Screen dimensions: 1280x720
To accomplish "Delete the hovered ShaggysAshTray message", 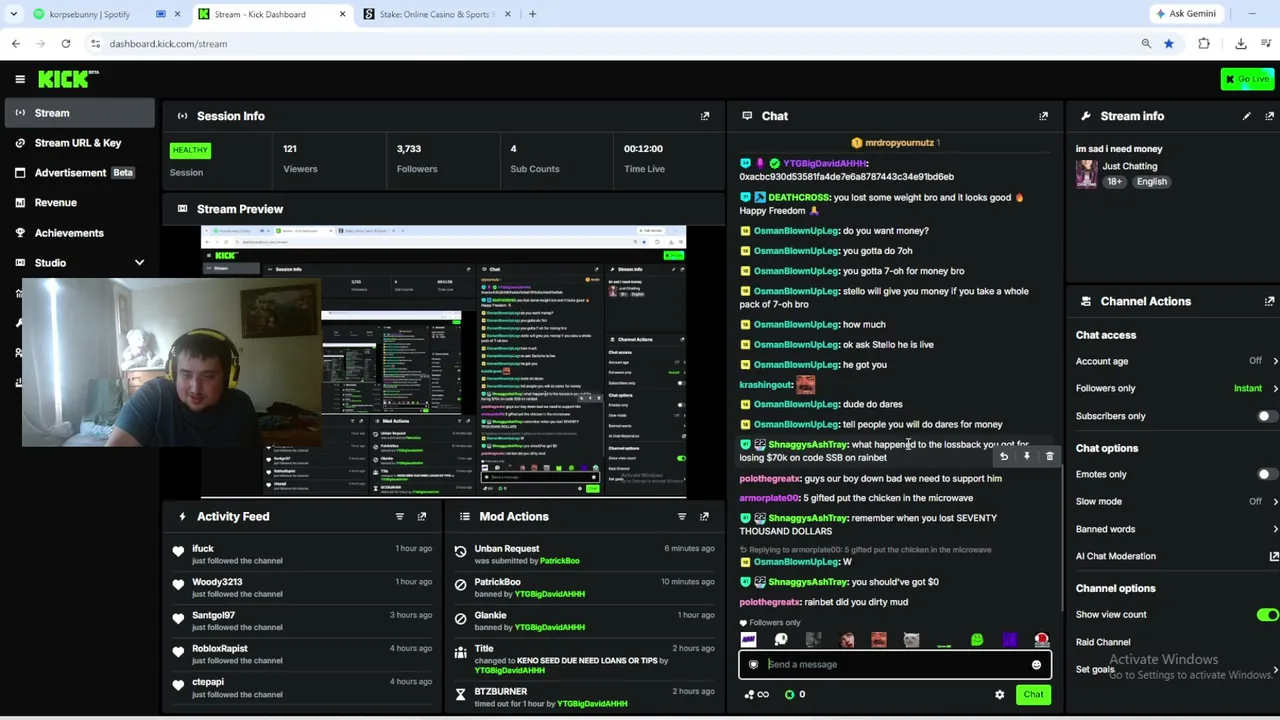I will point(1049,457).
